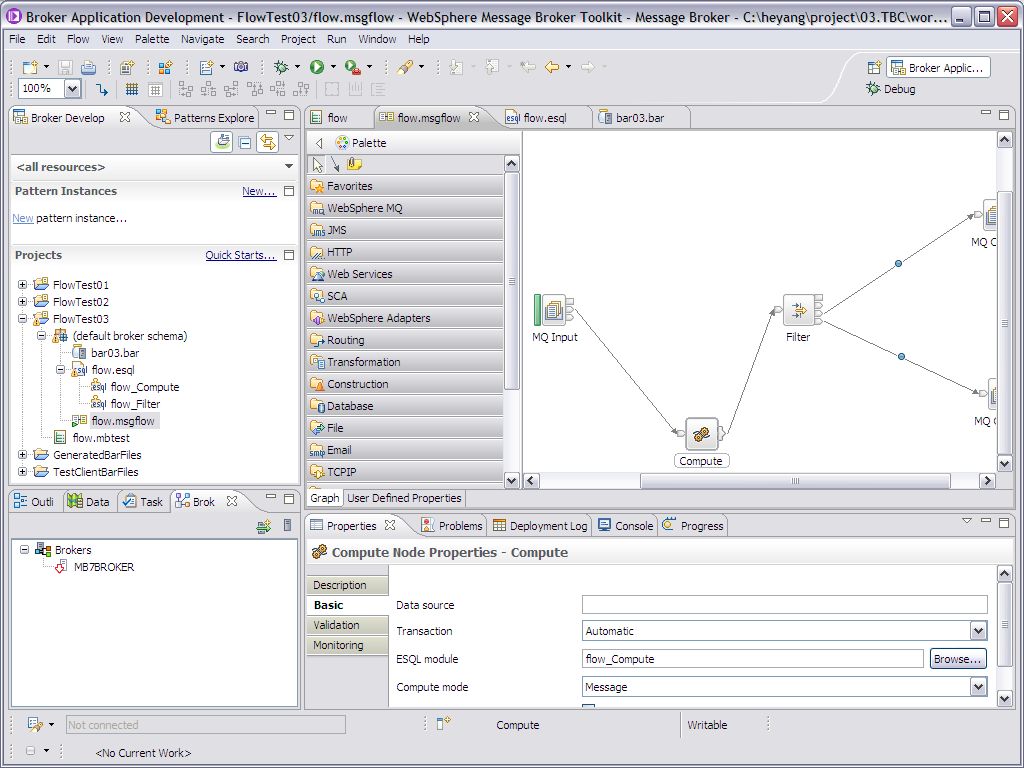This screenshot has width=1024, height=768.
Task: Click the New wizard toolbar icon
Action: 30,67
